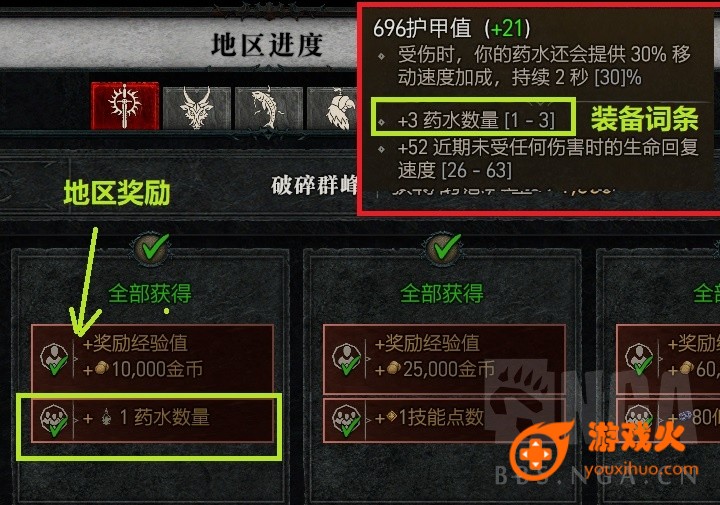
Task: Click person icon in third reward column
Action: coord(639,359)
